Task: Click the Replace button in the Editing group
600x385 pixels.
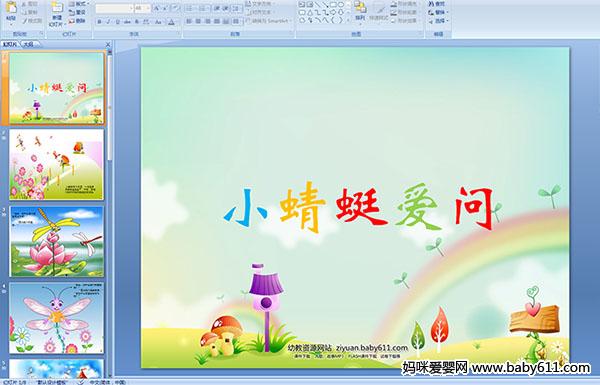Action: coord(437,13)
